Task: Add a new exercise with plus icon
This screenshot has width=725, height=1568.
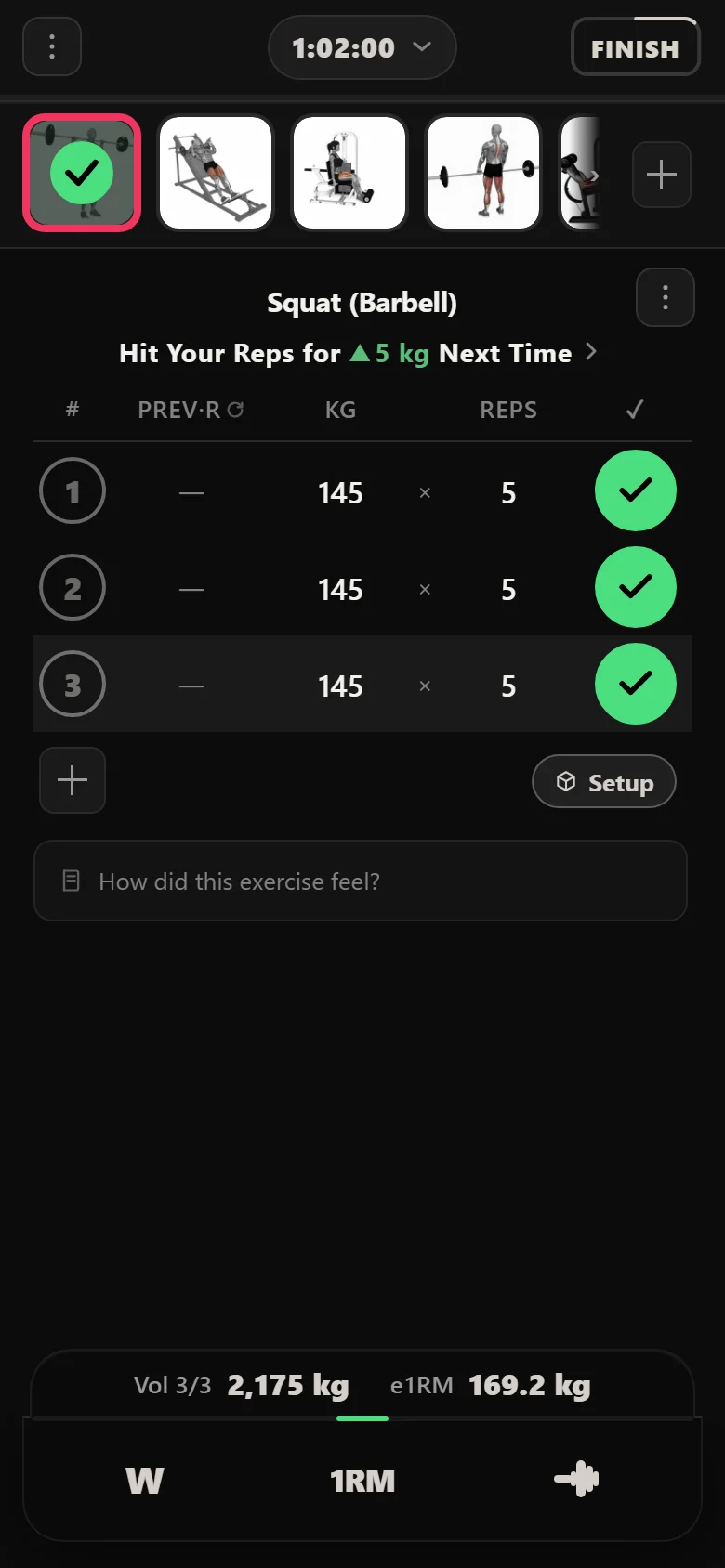Action: click(662, 175)
